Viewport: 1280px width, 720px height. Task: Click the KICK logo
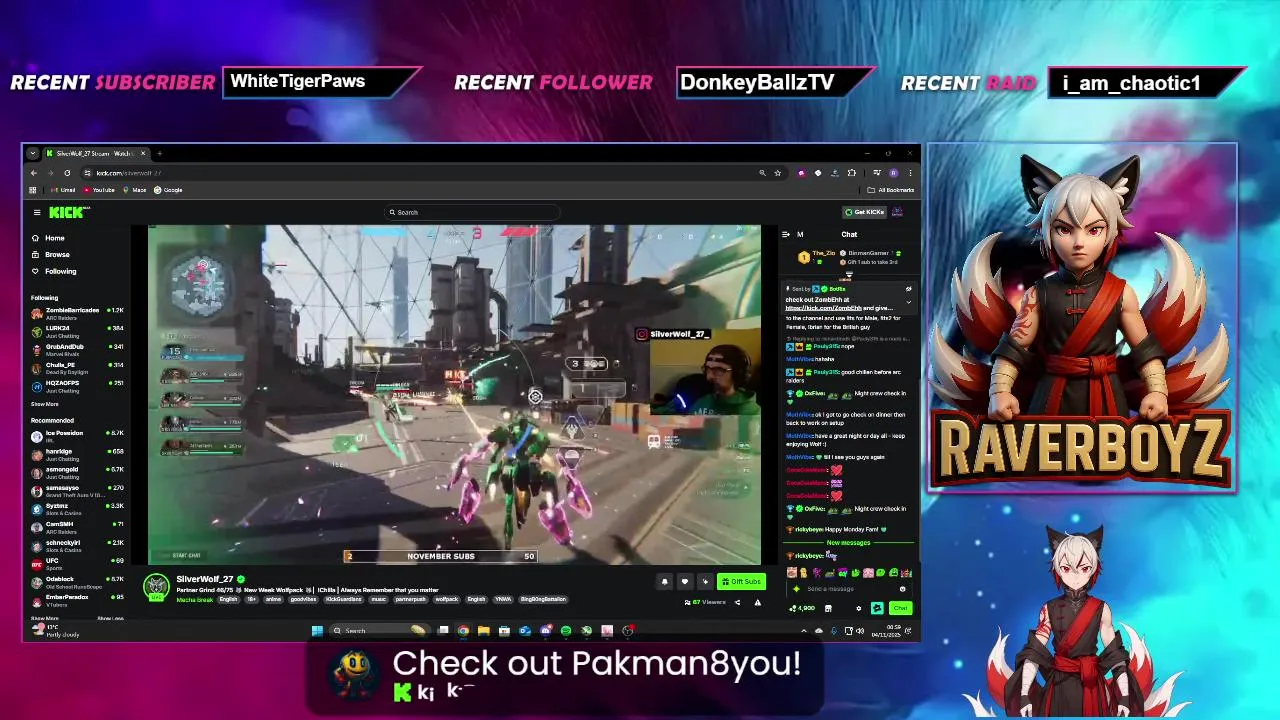68,212
